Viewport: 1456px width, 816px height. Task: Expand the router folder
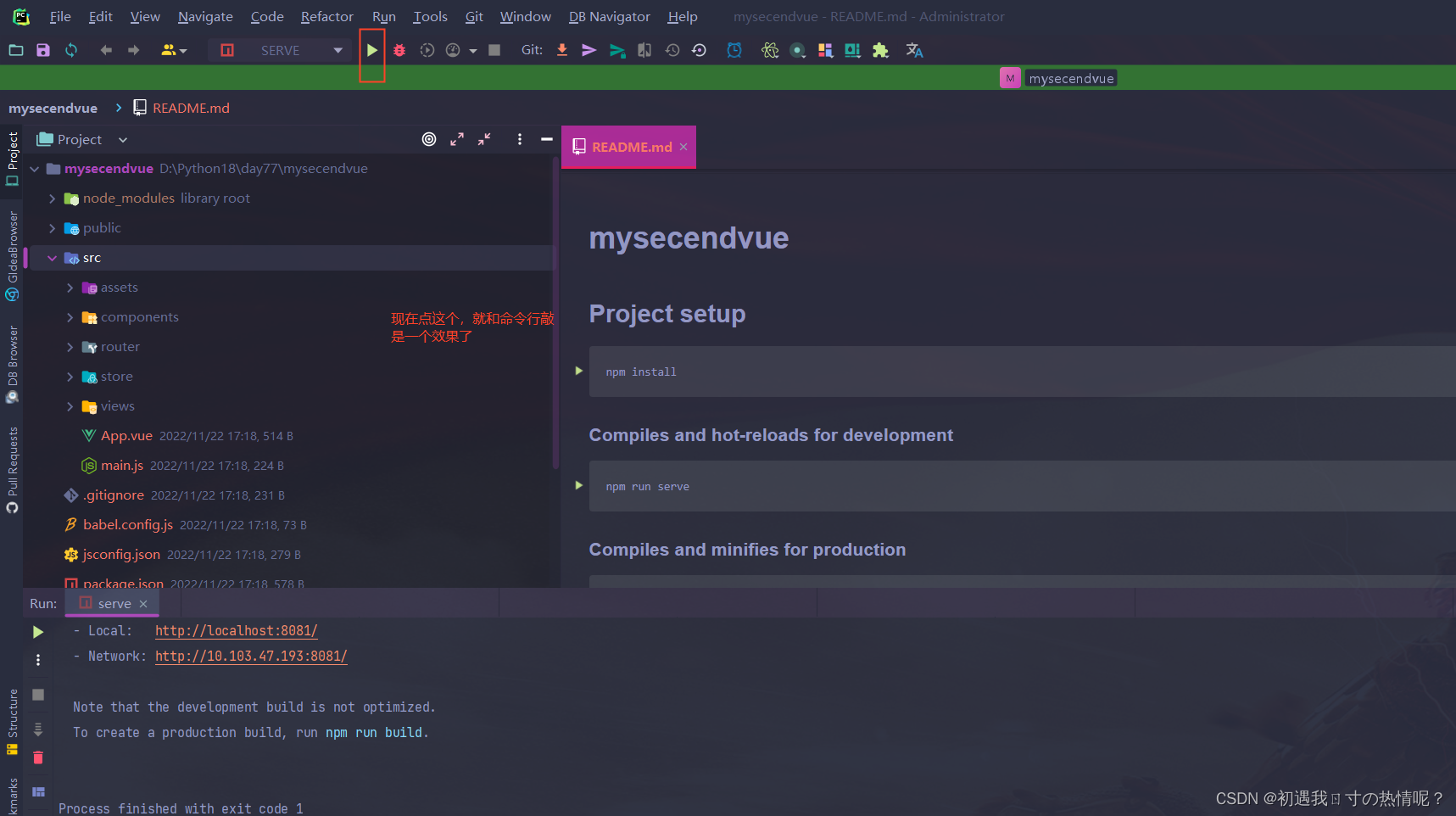(x=70, y=347)
